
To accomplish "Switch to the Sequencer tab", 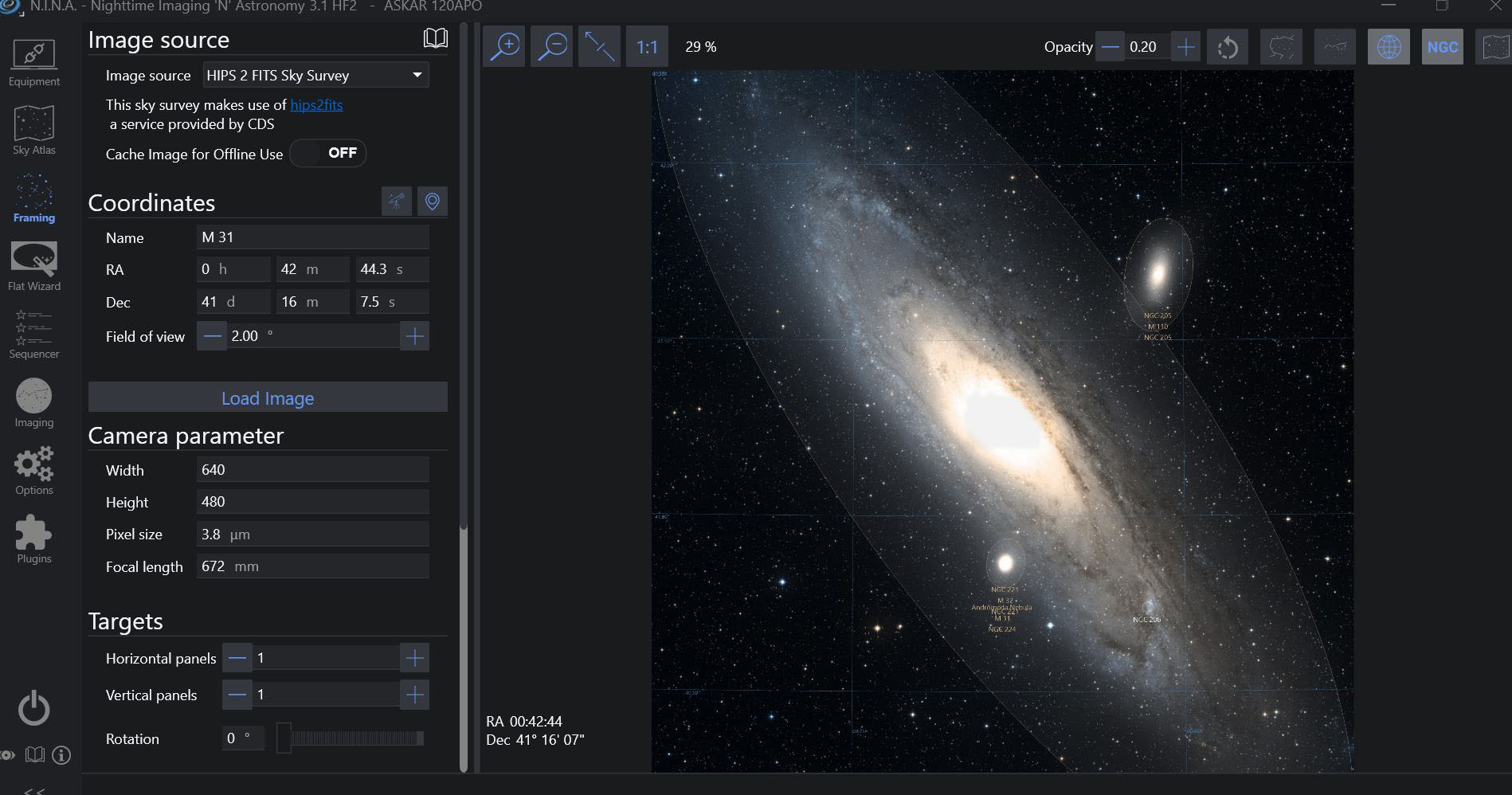I will (x=33, y=335).
